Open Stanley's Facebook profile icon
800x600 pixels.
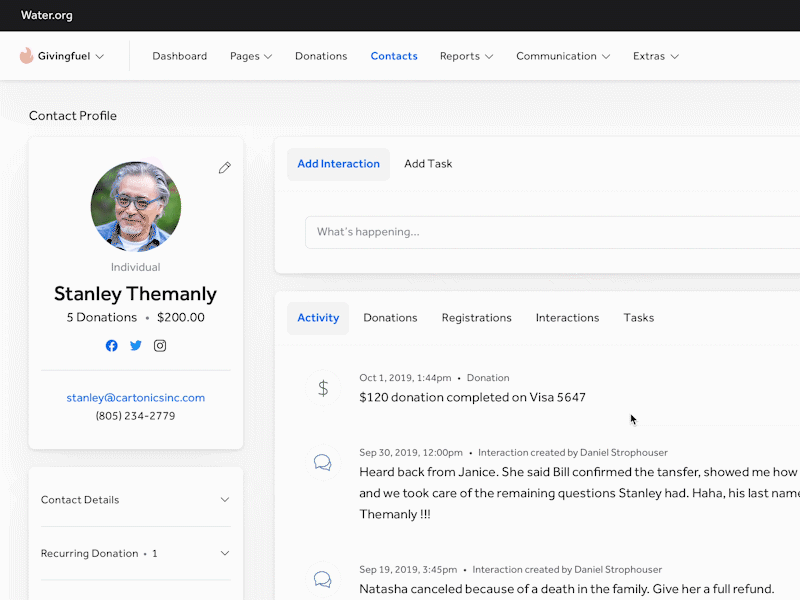[x=111, y=346]
